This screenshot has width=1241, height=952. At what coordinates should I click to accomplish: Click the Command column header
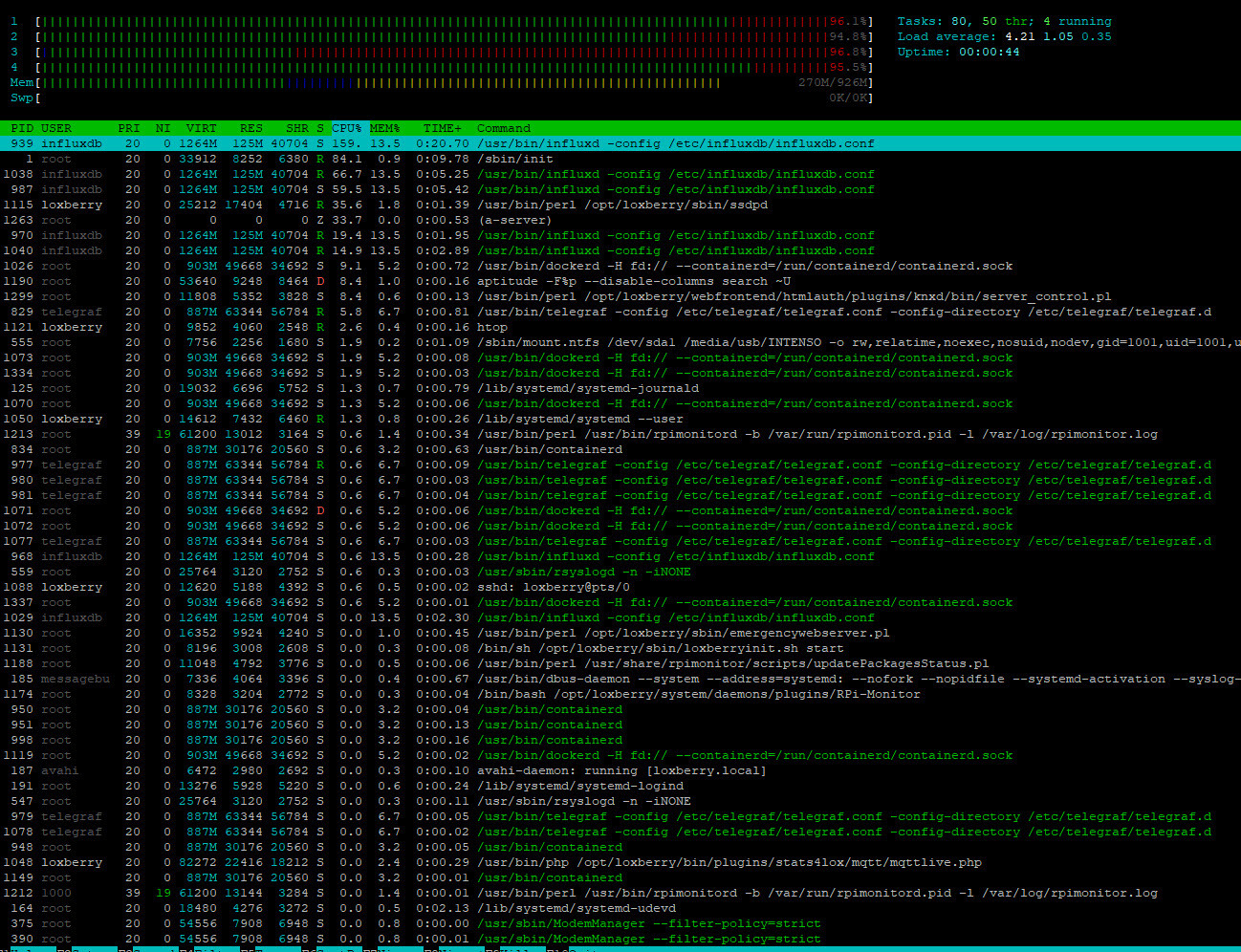(504, 128)
